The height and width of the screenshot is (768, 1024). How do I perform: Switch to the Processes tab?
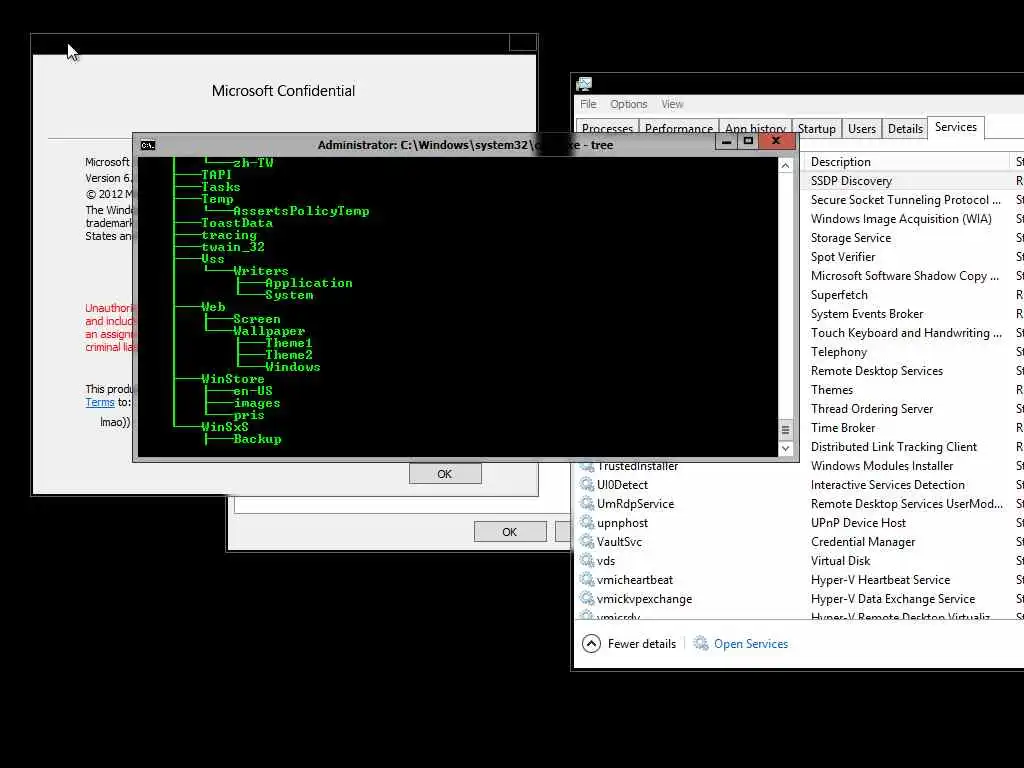click(x=607, y=129)
